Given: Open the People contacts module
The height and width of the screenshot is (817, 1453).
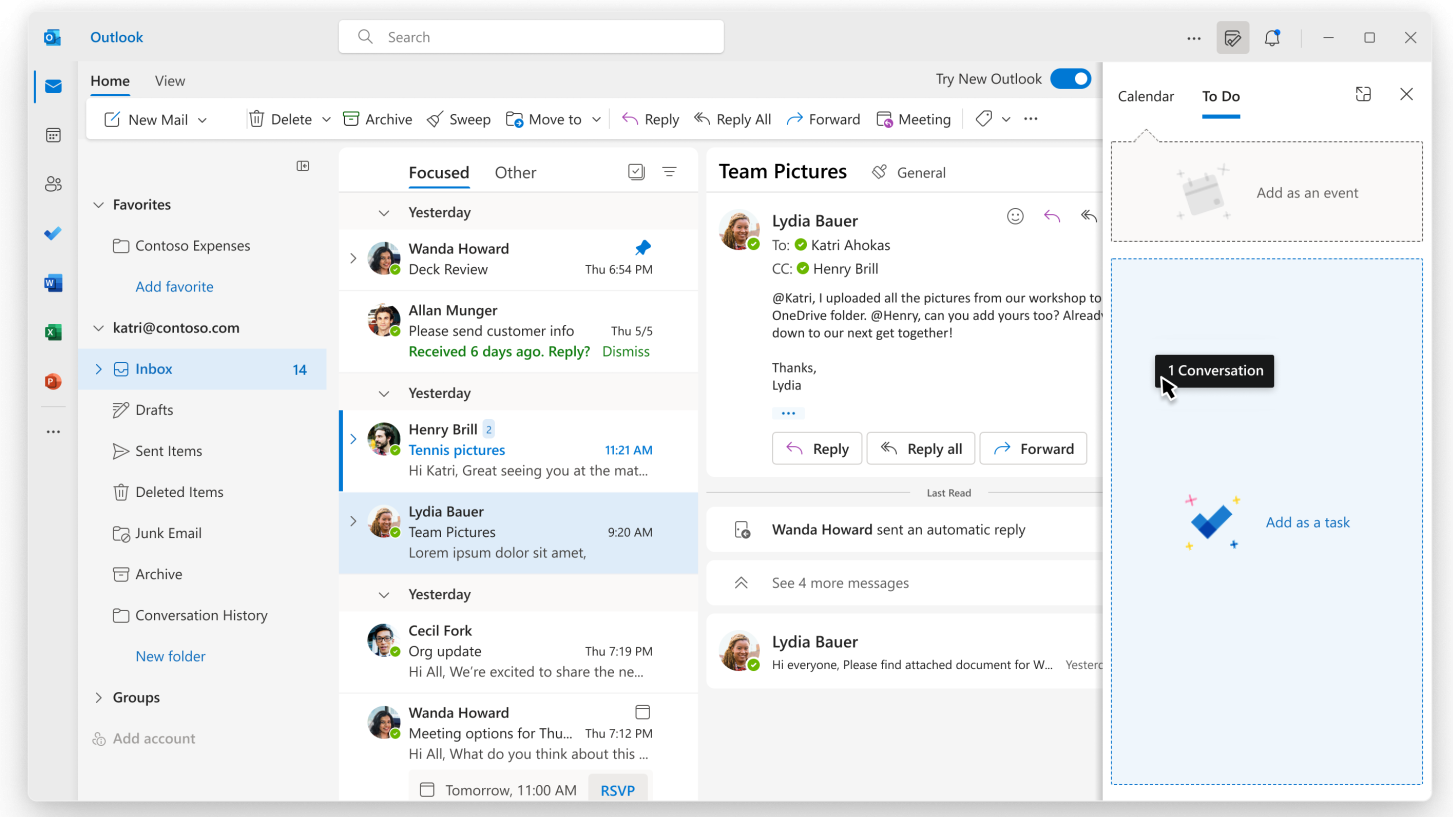Looking at the screenshot, I should pos(53,184).
